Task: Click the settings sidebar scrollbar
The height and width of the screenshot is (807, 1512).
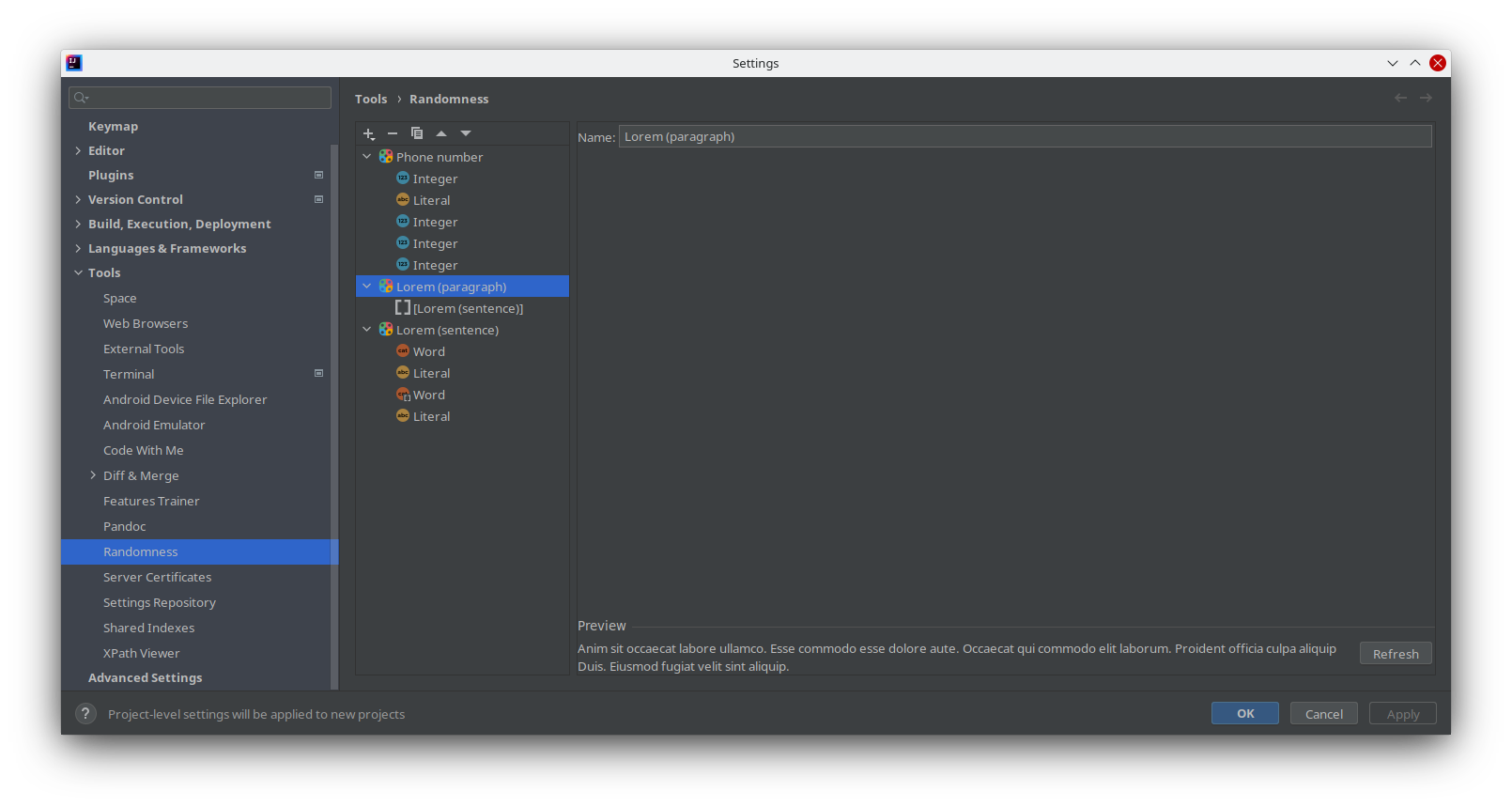Action: click(334, 417)
